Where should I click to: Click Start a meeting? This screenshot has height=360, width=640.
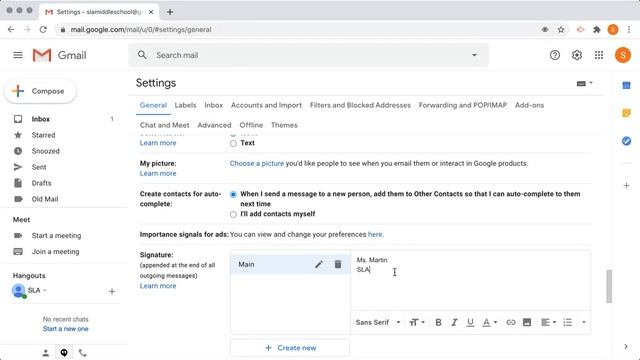(x=56, y=236)
